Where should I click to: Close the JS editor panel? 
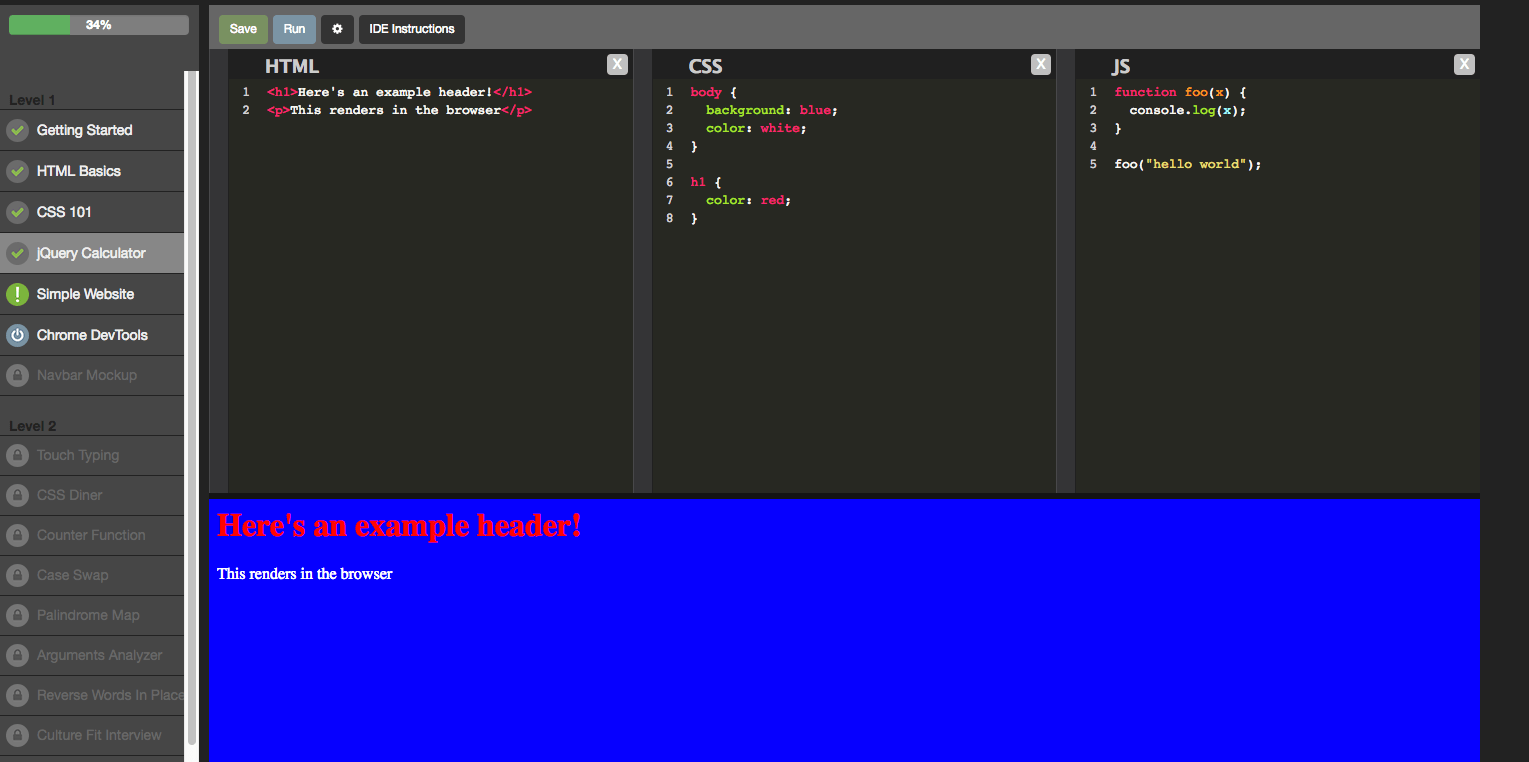tap(1464, 65)
